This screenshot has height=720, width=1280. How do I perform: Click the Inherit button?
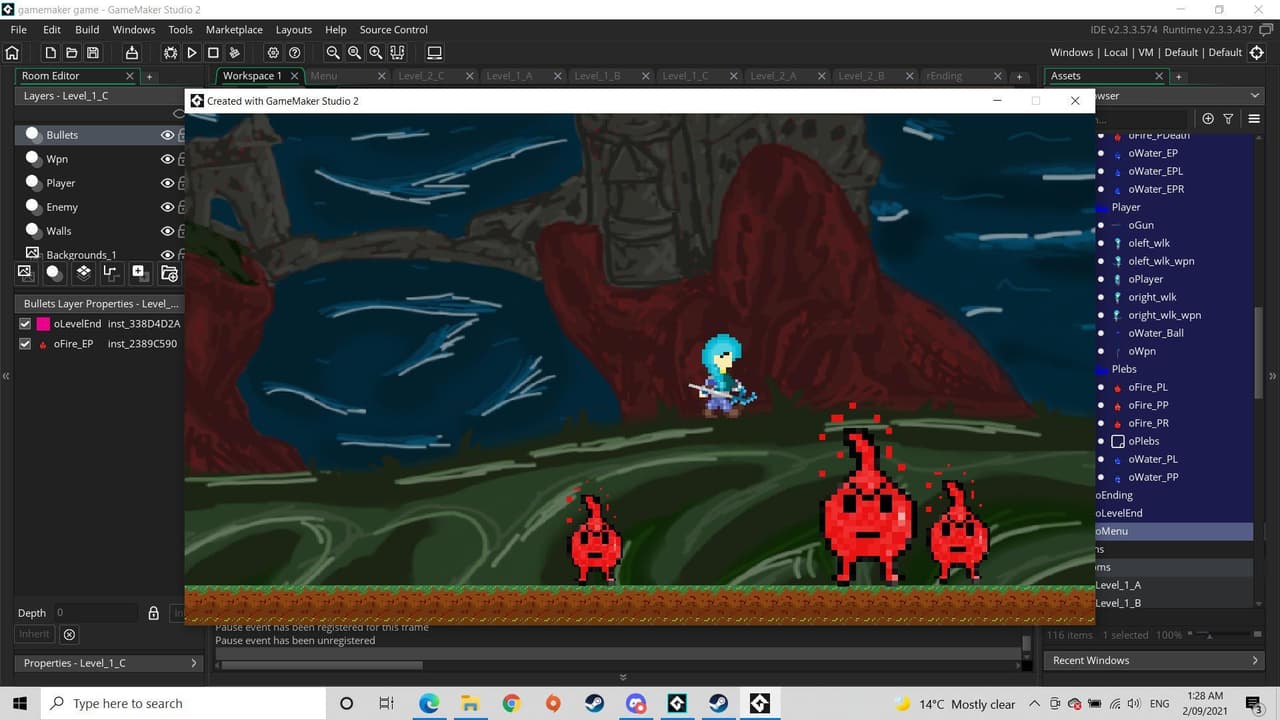click(34, 634)
